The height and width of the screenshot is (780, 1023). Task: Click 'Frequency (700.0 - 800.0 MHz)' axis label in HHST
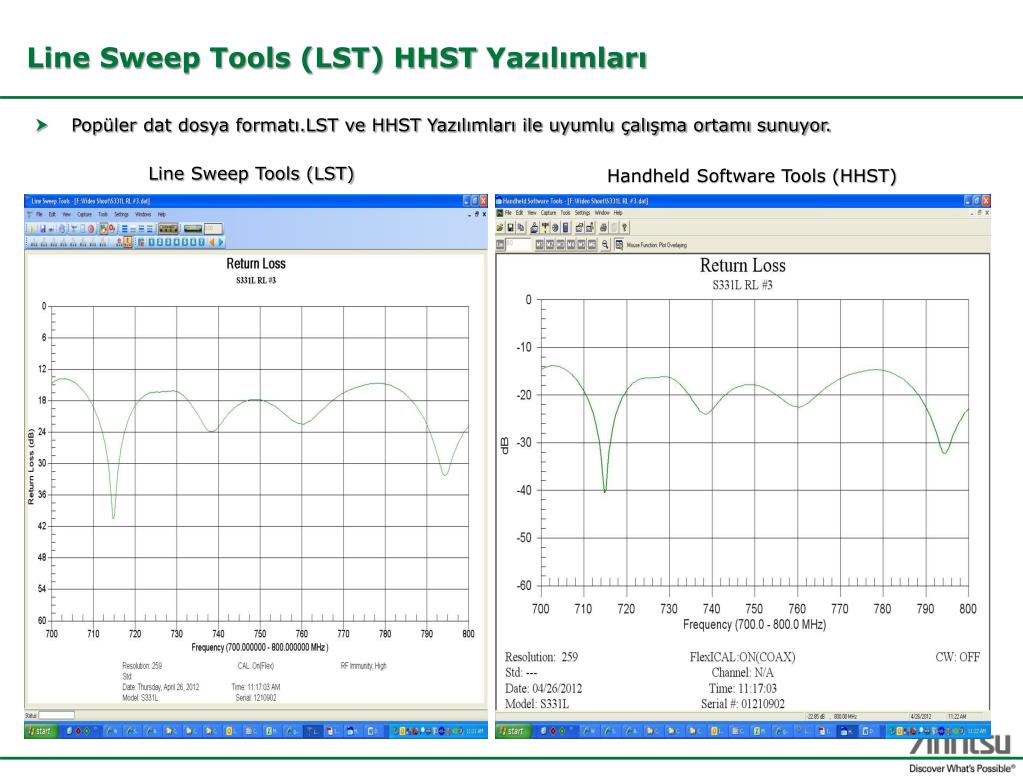pyautogui.click(x=754, y=624)
